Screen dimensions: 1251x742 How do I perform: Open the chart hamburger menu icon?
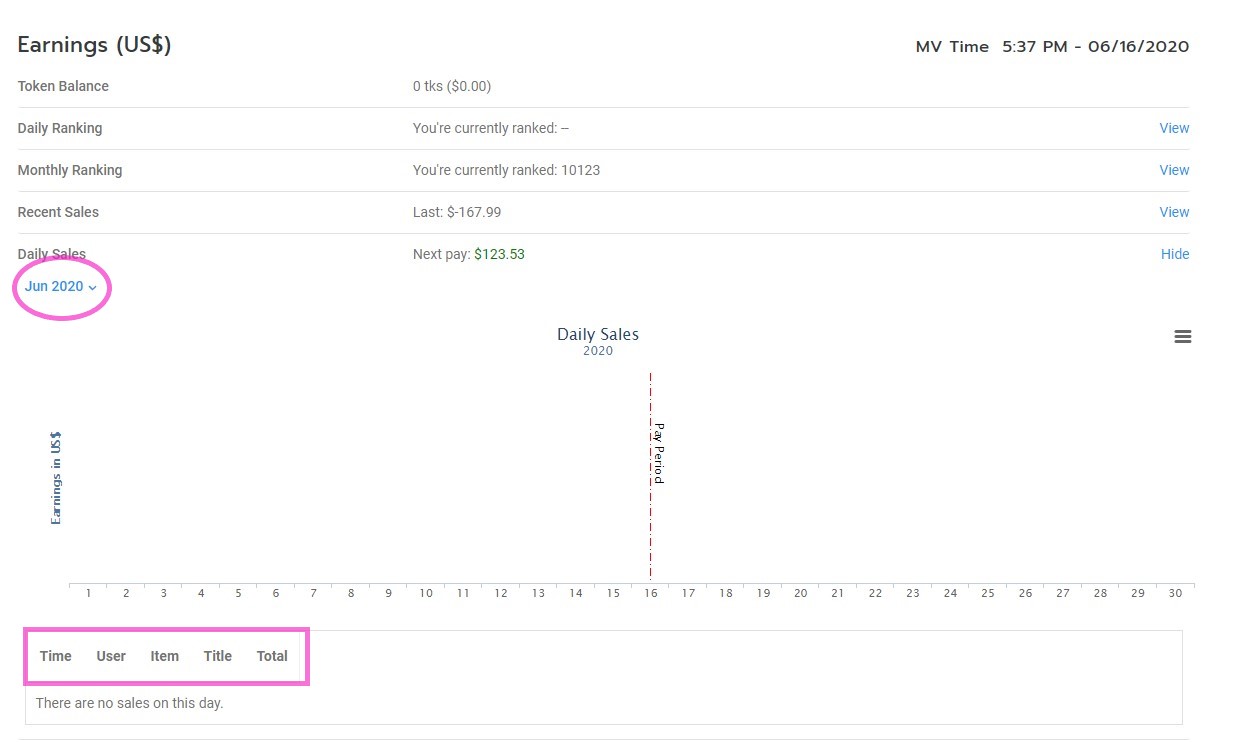pyautogui.click(x=1182, y=337)
